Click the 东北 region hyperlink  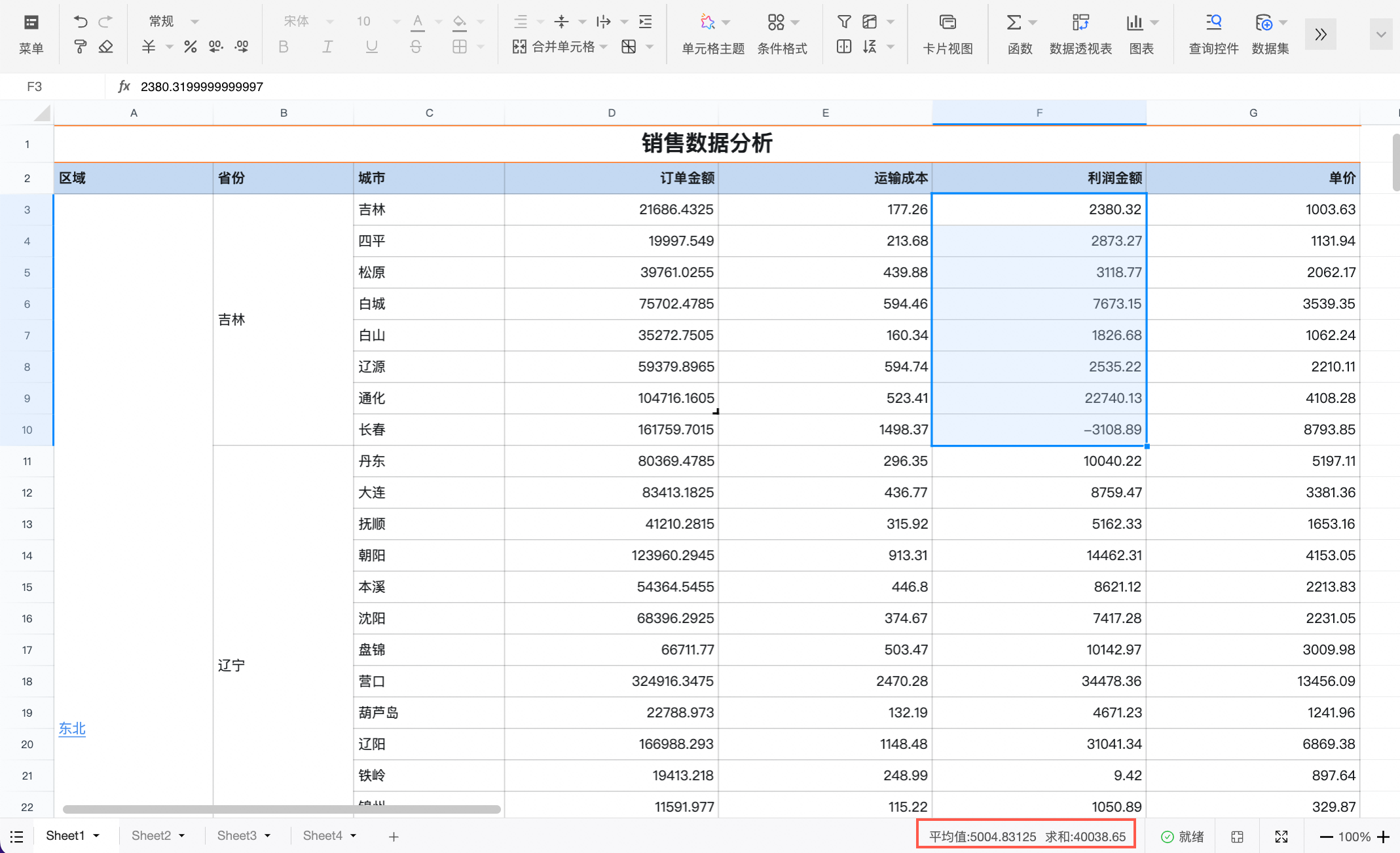[x=72, y=729]
